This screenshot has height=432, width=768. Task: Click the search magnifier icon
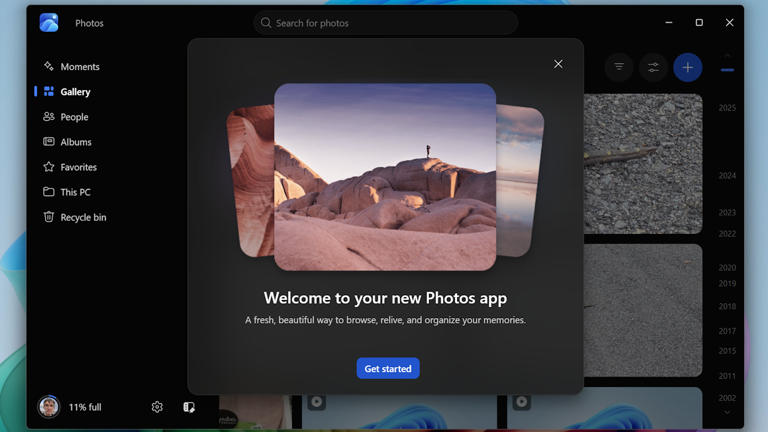[266, 23]
